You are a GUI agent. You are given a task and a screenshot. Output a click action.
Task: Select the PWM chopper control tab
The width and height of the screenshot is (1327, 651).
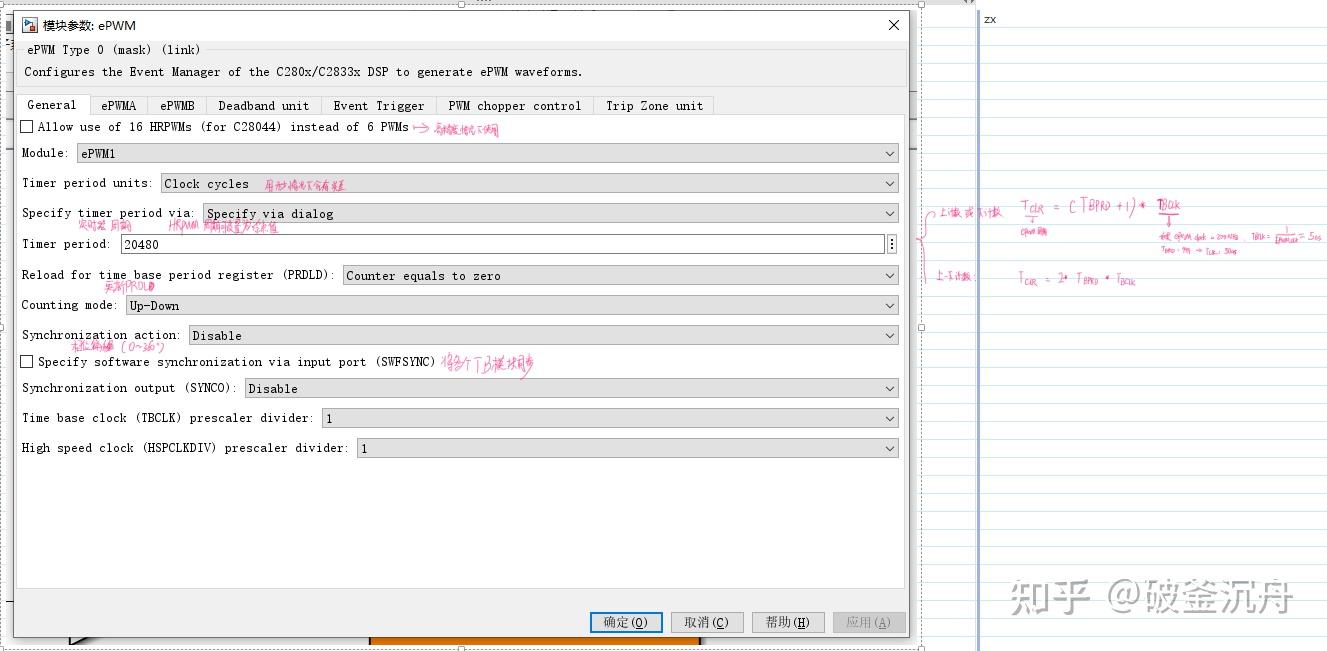(x=514, y=105)
